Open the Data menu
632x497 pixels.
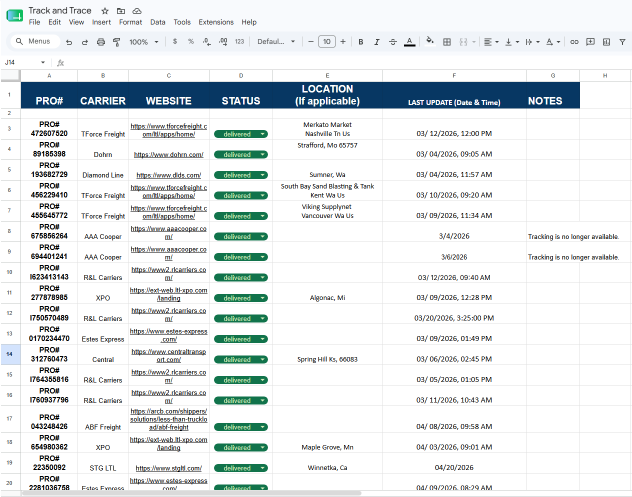pyautogui.click(x=158, y=22)
